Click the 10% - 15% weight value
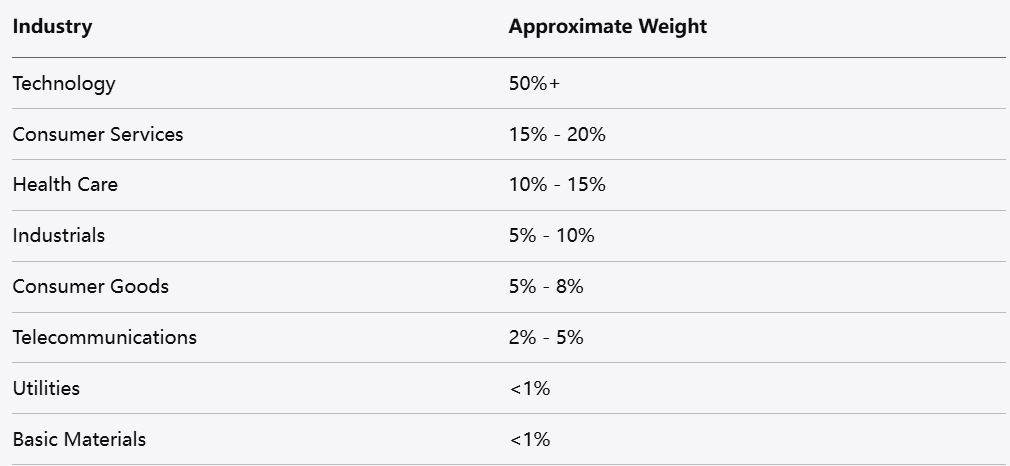The image size is (1010, 466). (x=557, y=185)
